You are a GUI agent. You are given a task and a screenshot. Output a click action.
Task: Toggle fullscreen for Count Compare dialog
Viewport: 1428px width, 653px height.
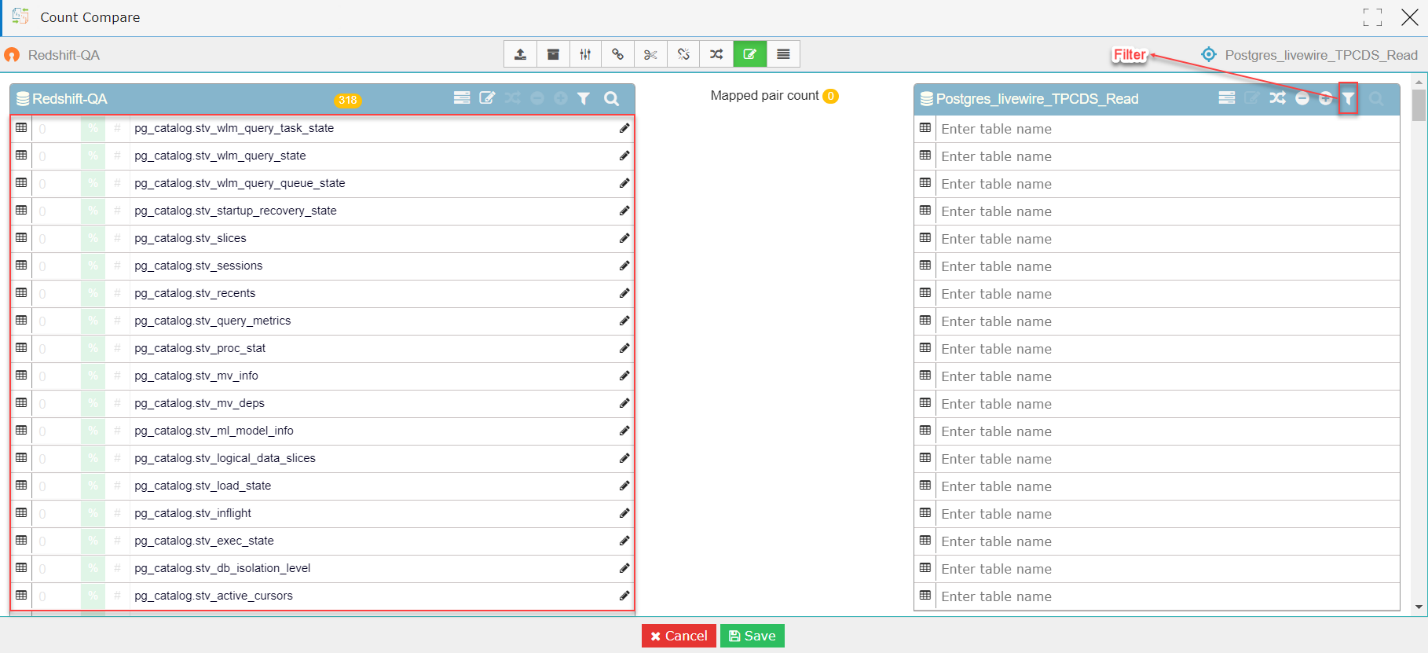pos(1372,17)
